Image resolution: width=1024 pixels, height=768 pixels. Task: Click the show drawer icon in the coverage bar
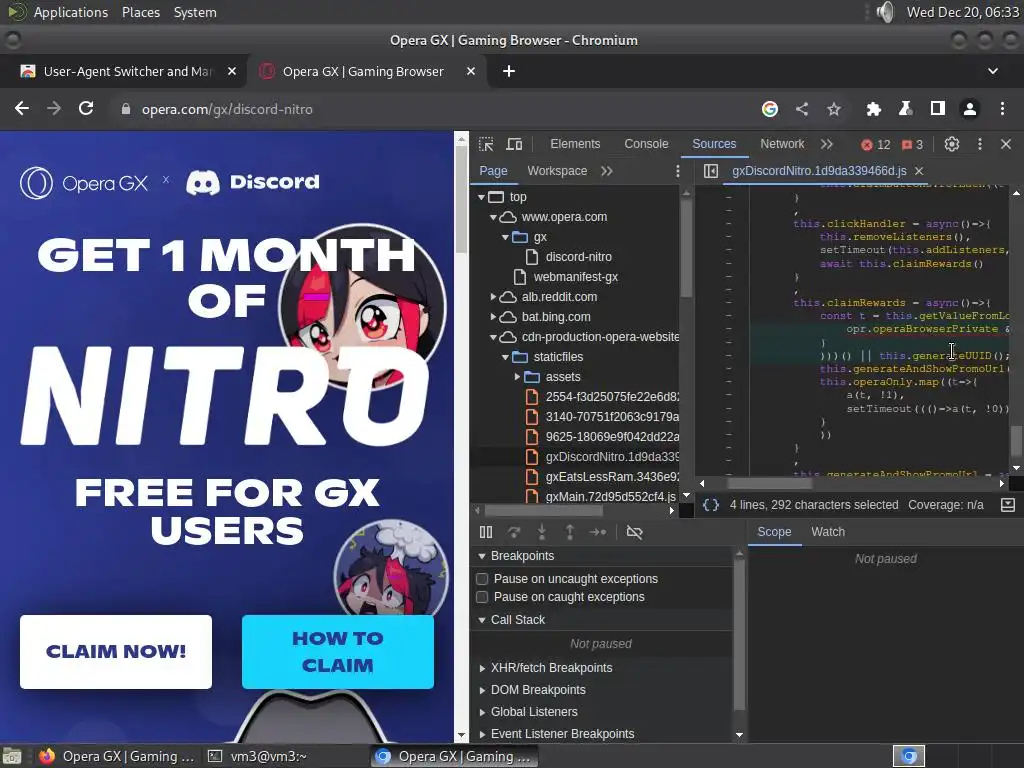click(1008, 505)
